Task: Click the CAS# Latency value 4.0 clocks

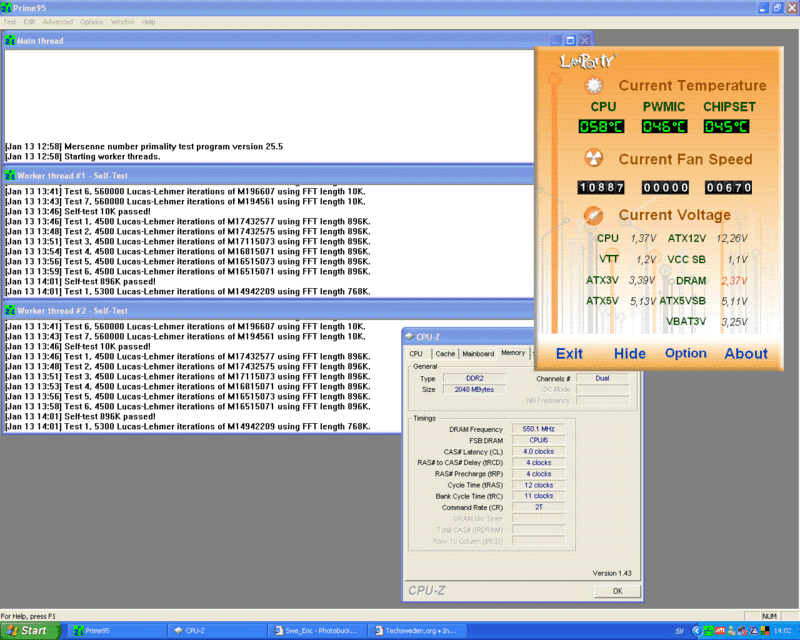Action: (x=538, y=452)
